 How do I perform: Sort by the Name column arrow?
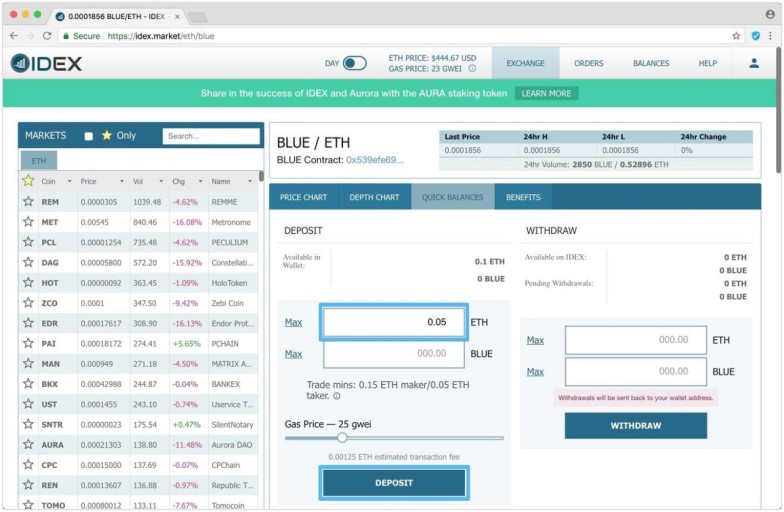coord(250,181)
